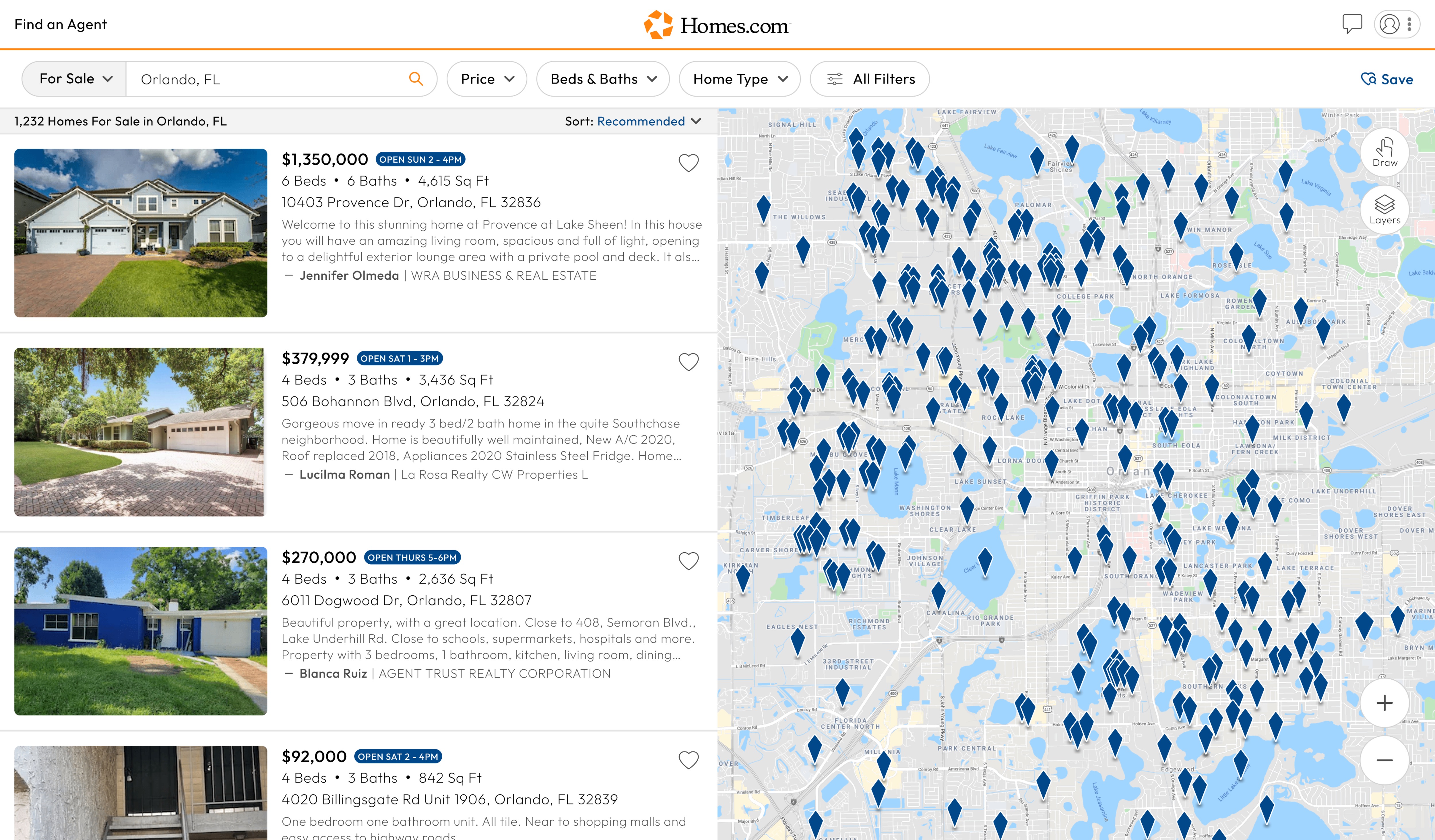The image size is (1435, 840).
Task: Click the OPEN SAT 1 - 3PM badge
Action: click(x=400, y=359)
